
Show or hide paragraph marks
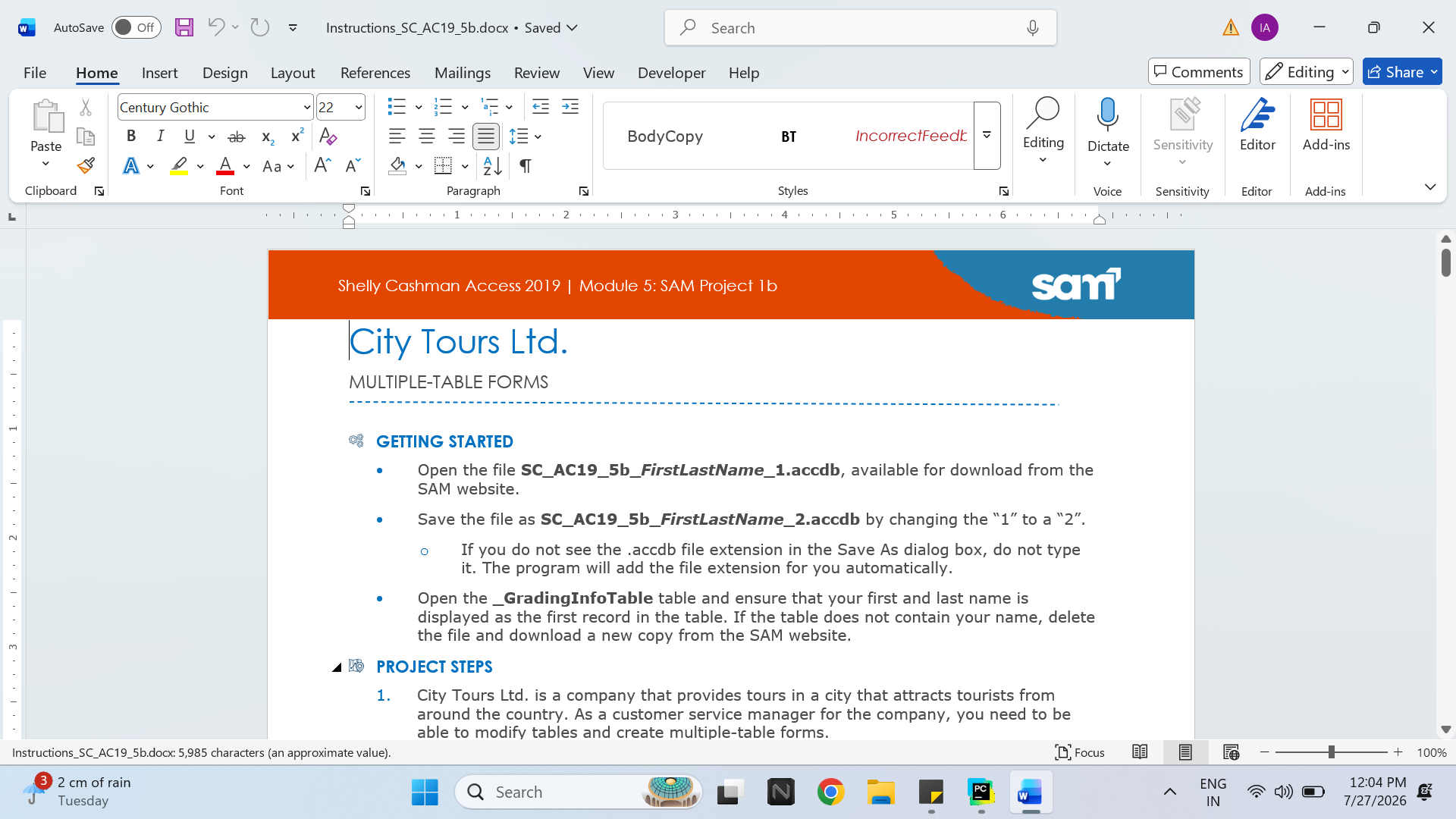pyautogui.click(x=525, y=165)
